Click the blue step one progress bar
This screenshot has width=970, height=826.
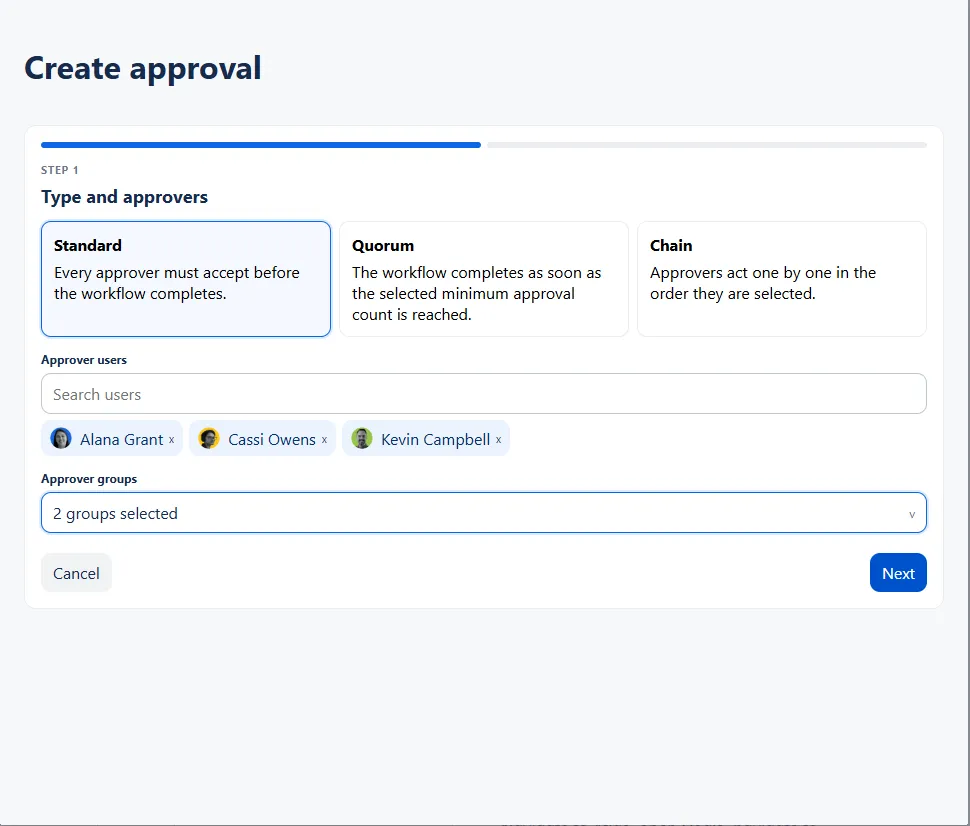261,145
